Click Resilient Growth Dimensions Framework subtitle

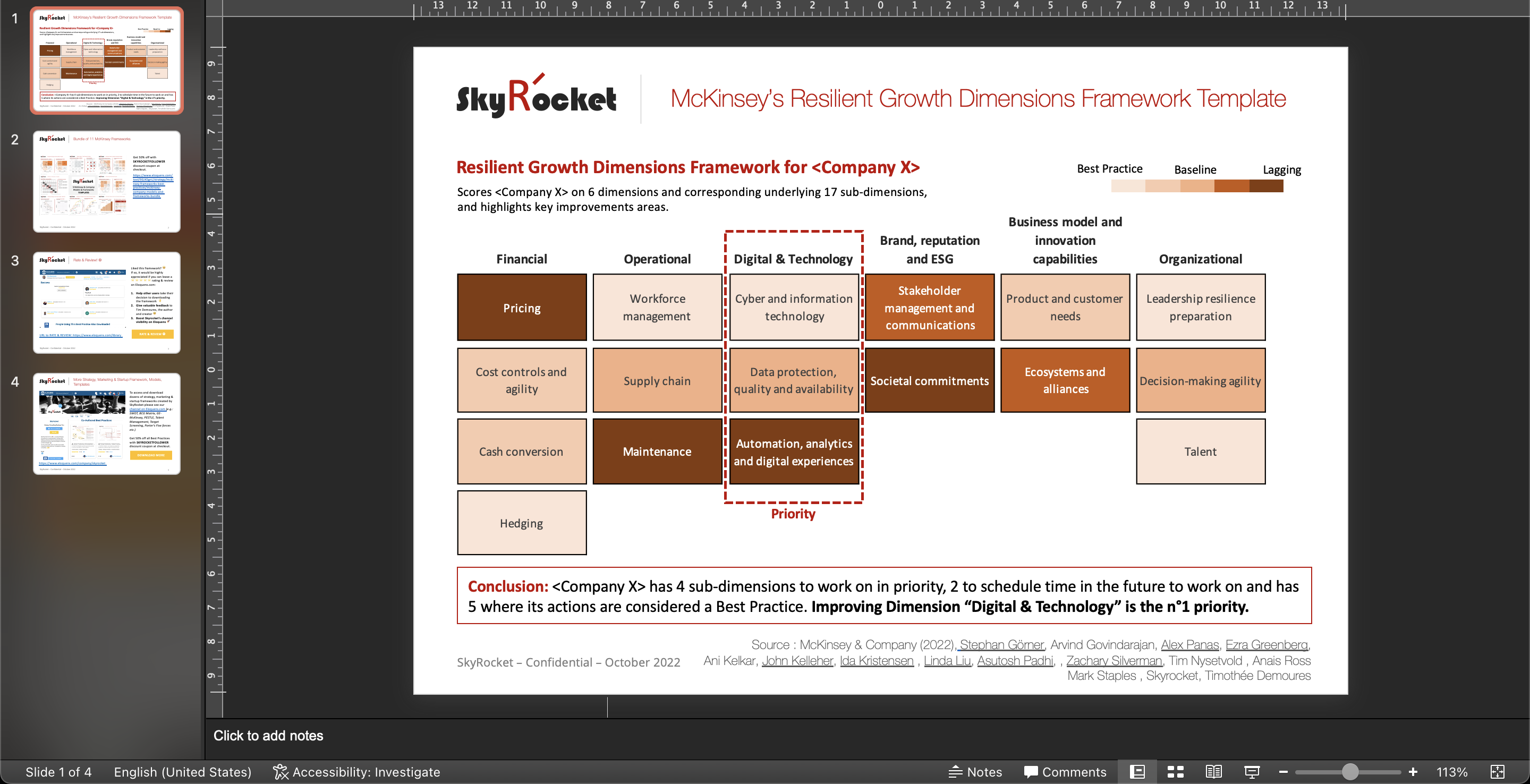coord(688,167)
